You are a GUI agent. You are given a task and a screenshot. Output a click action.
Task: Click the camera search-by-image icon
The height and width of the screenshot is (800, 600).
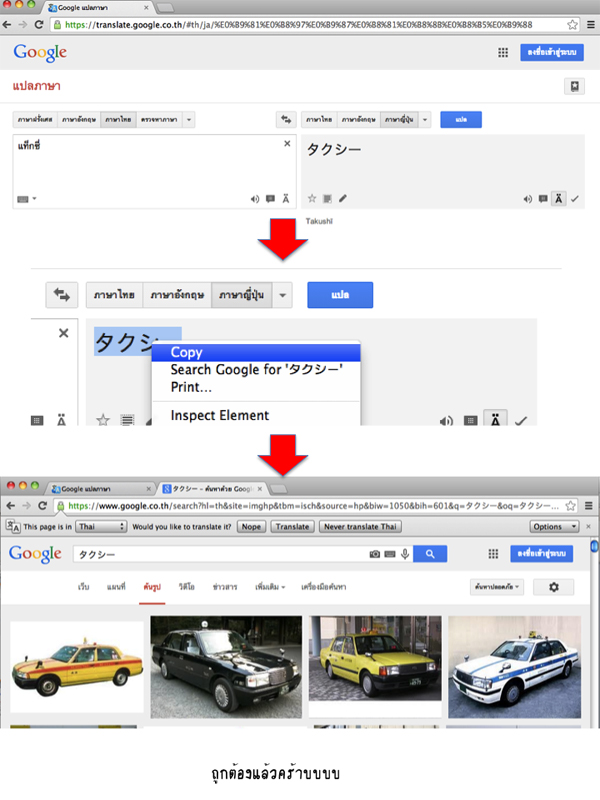pyautogui.click(x=374, y=554)
